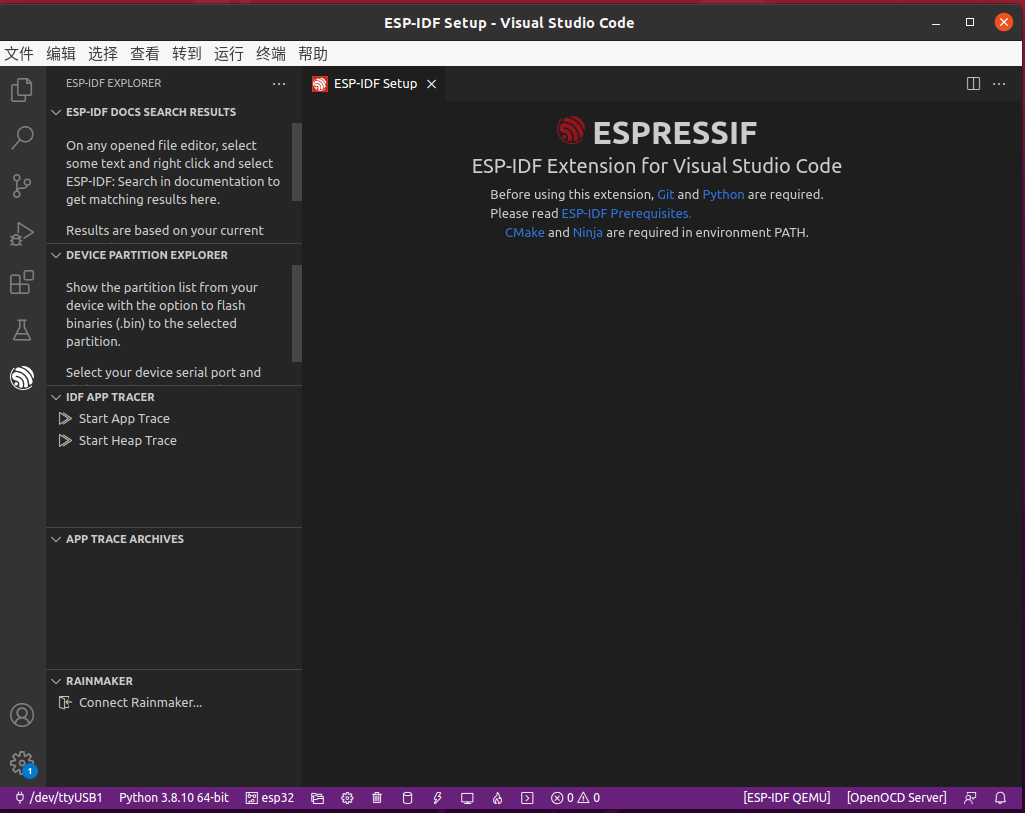Collapse App Trace Archives section

(x=56, y=539)
